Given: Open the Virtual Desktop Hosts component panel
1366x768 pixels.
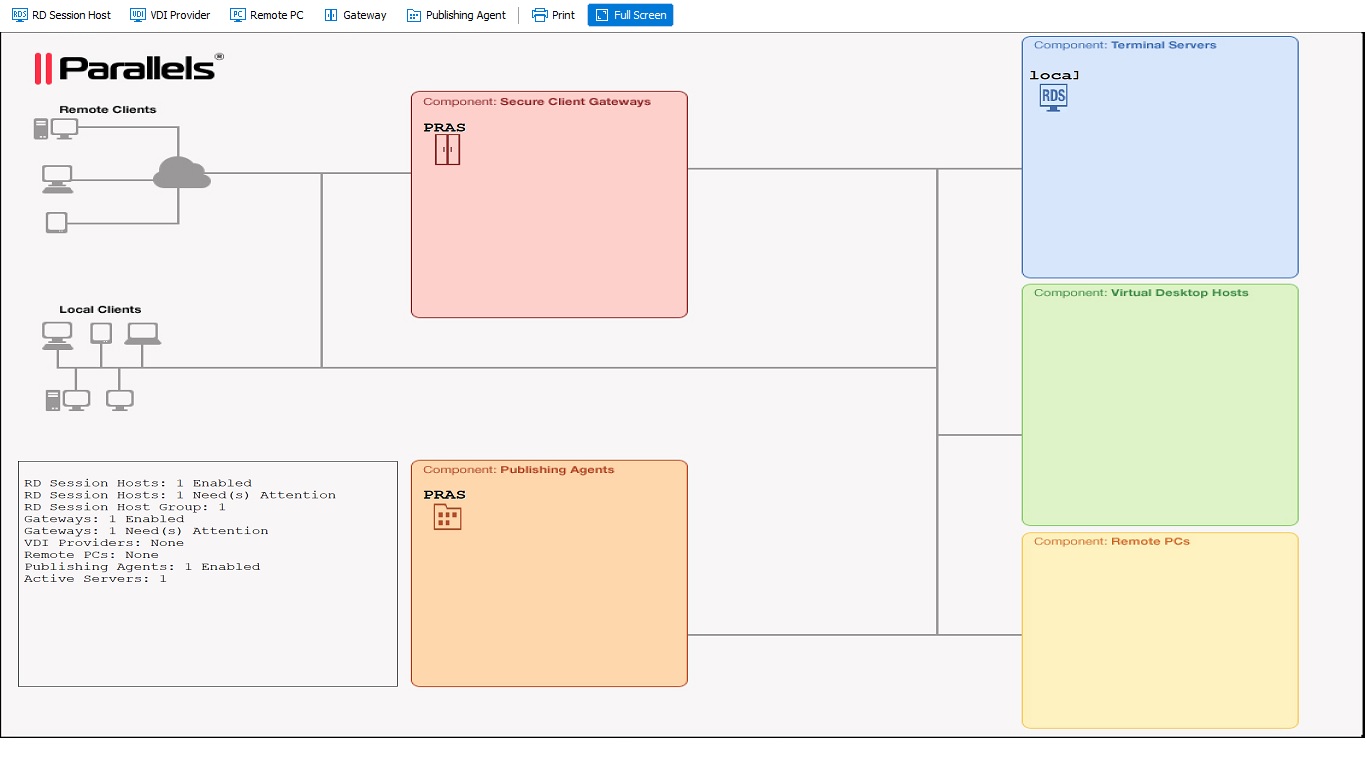Looking at the screenshot, I should pos(1159,404).
